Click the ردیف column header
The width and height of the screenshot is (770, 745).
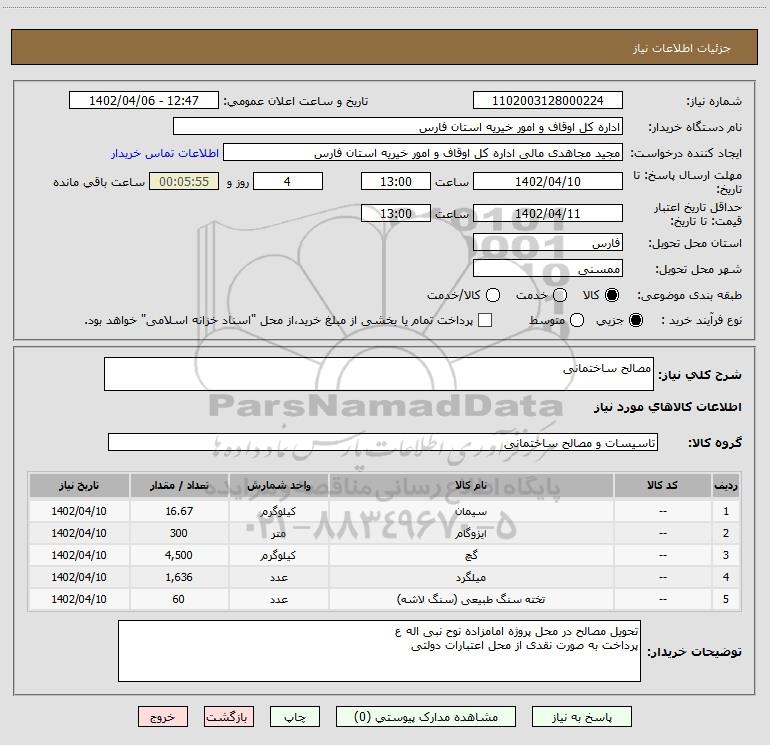pyautogui.click(x=726, y=485)
